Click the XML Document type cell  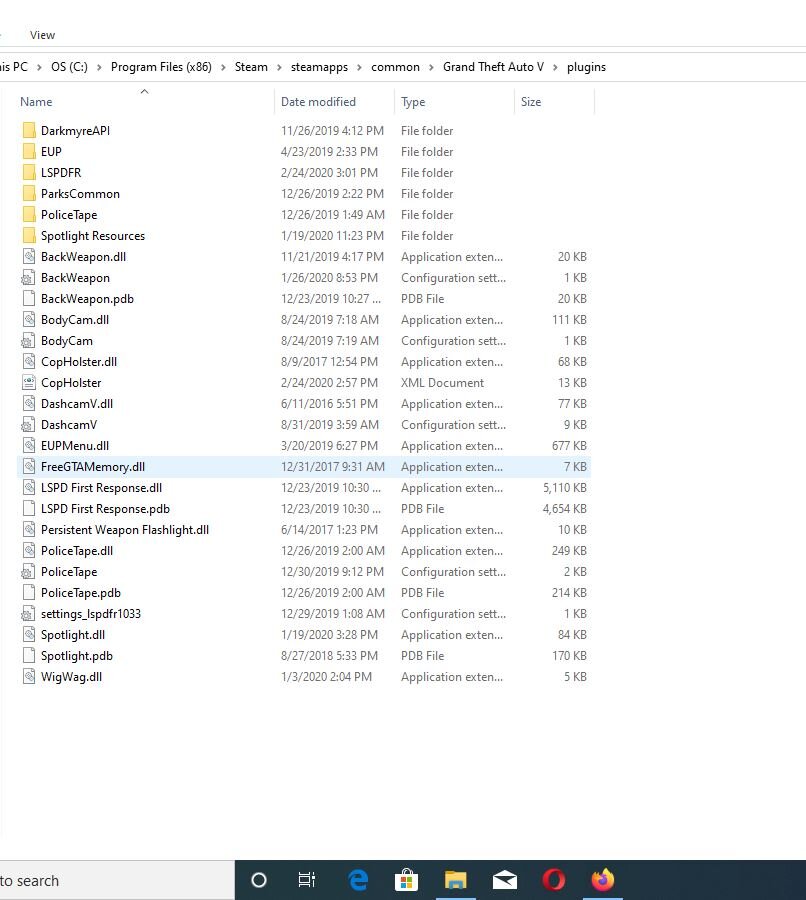coord(443,383)
